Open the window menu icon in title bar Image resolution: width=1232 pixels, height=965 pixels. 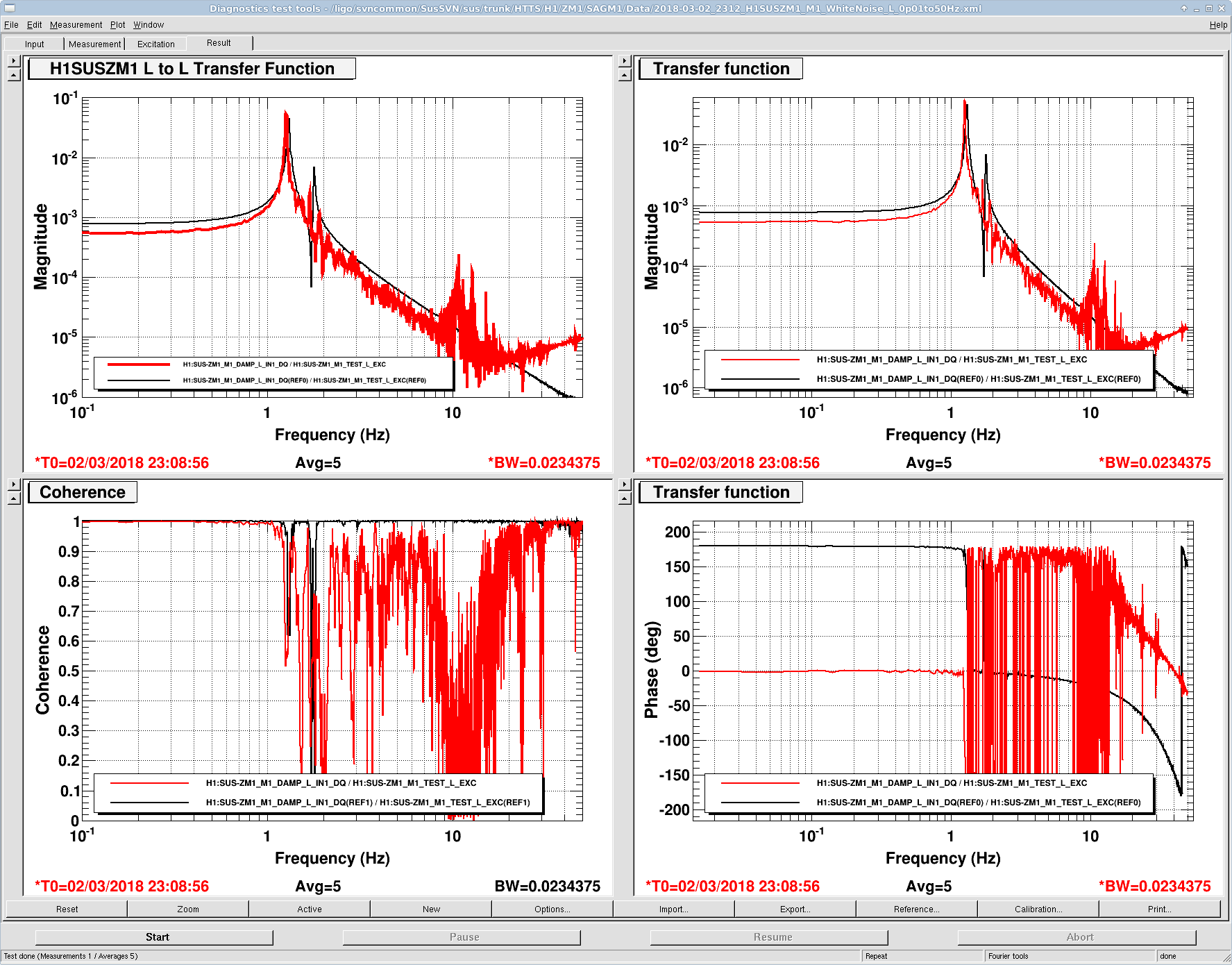(10, 8)
